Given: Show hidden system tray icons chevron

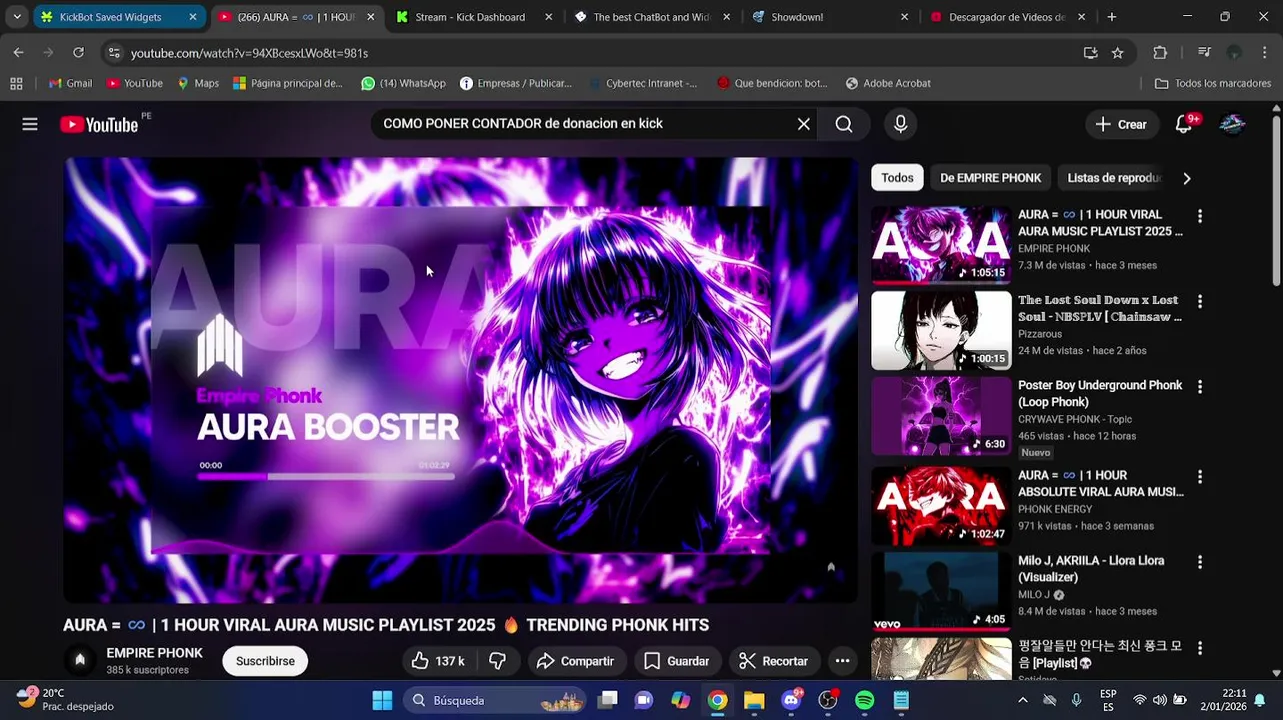Looking at the screenshot, I should (x=1022, y=700).
